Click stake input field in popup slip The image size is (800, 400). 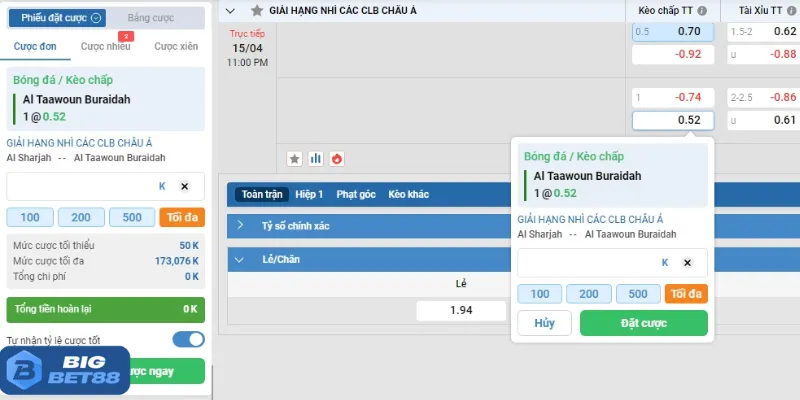click(x=612, y=263)
